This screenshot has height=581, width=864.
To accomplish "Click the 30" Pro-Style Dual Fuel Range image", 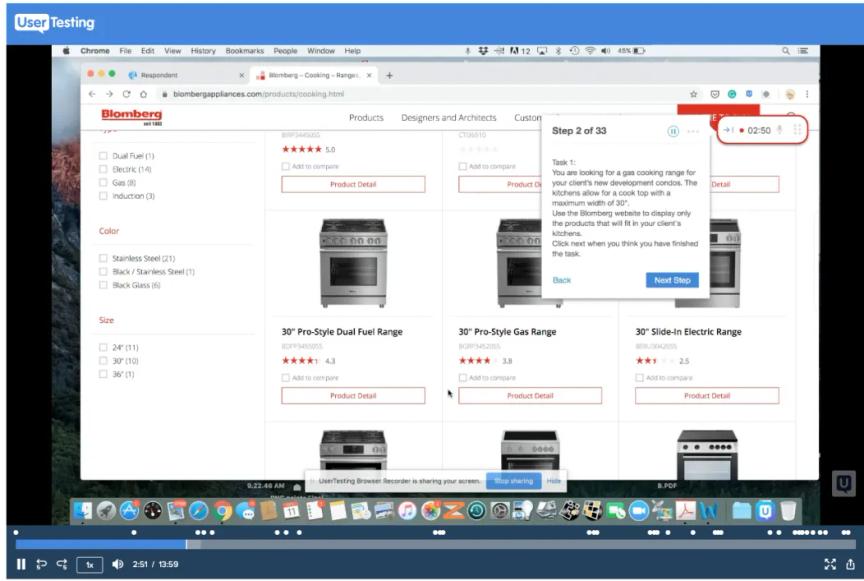I will [x=353, y=262].
